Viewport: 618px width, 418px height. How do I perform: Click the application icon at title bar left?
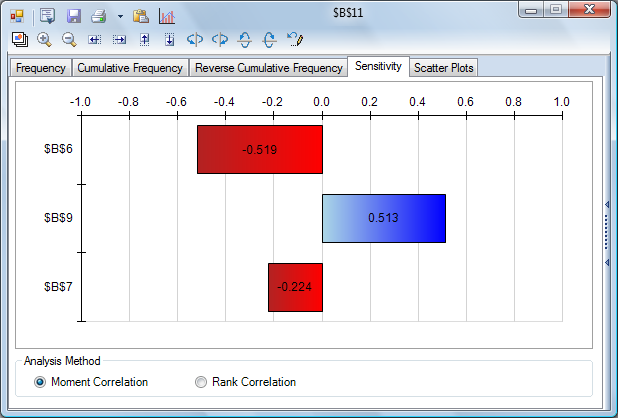click(17, 16)
